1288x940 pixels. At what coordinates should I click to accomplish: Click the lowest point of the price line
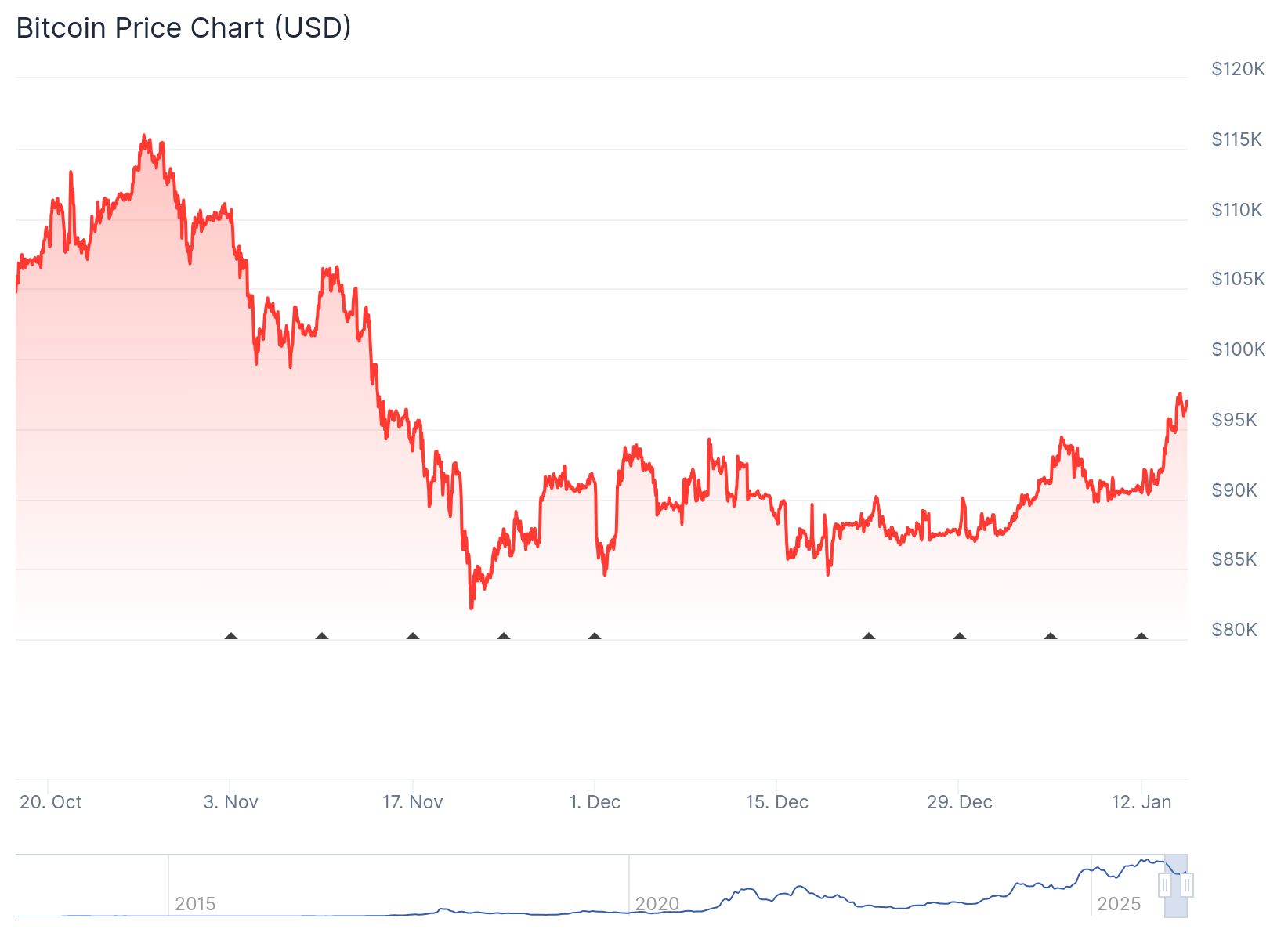[x=471, y=609]
